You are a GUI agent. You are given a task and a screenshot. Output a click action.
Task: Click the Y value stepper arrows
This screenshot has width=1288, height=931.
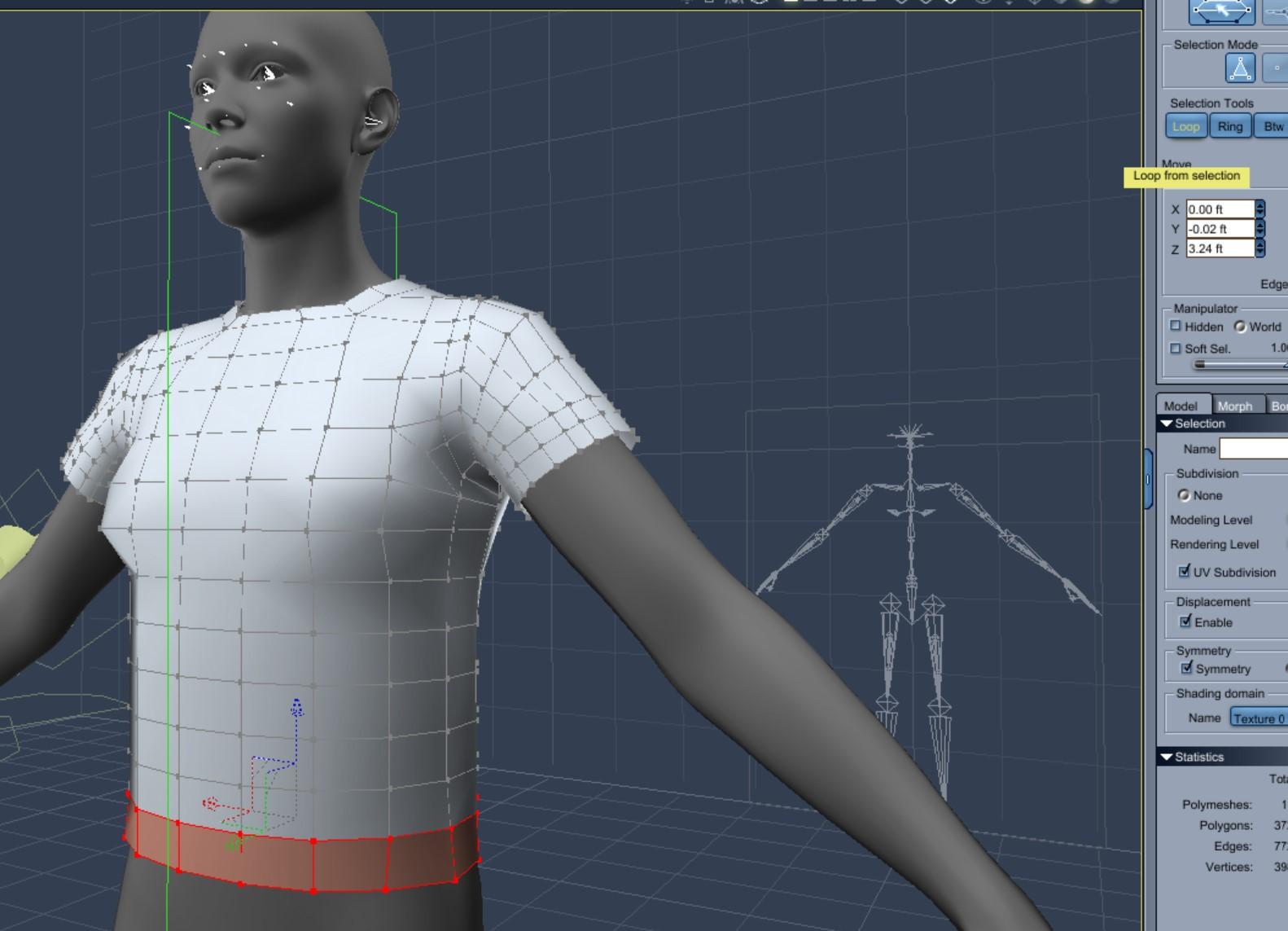tap(1260, 229)
